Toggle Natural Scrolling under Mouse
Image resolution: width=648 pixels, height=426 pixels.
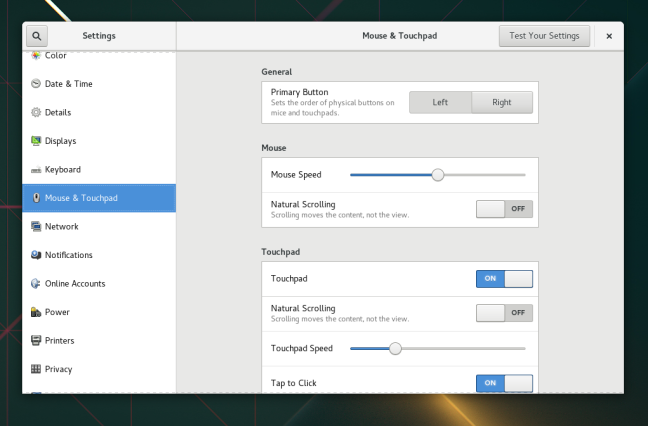tap(504, 209)
